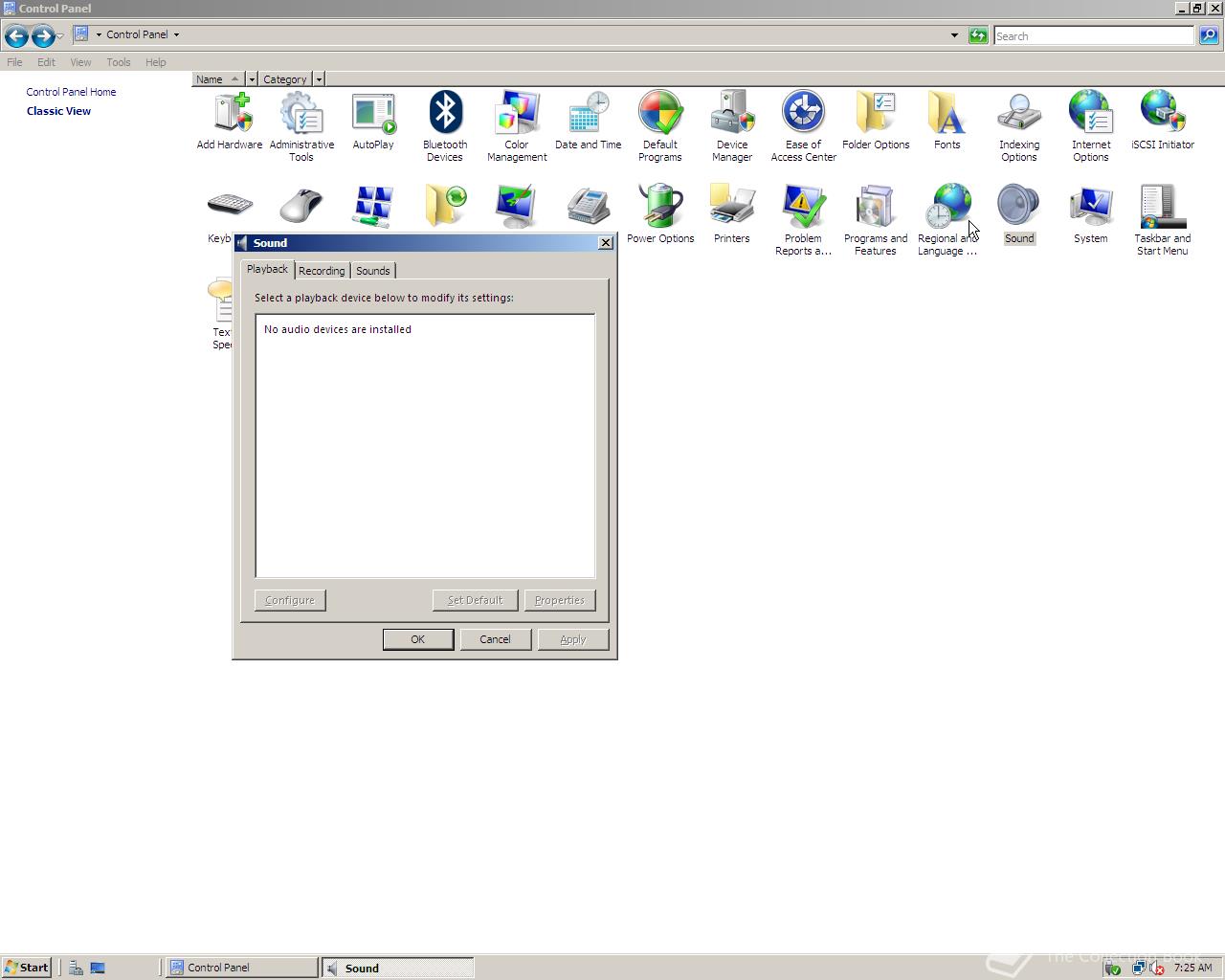Open the Edit menu

46,62
